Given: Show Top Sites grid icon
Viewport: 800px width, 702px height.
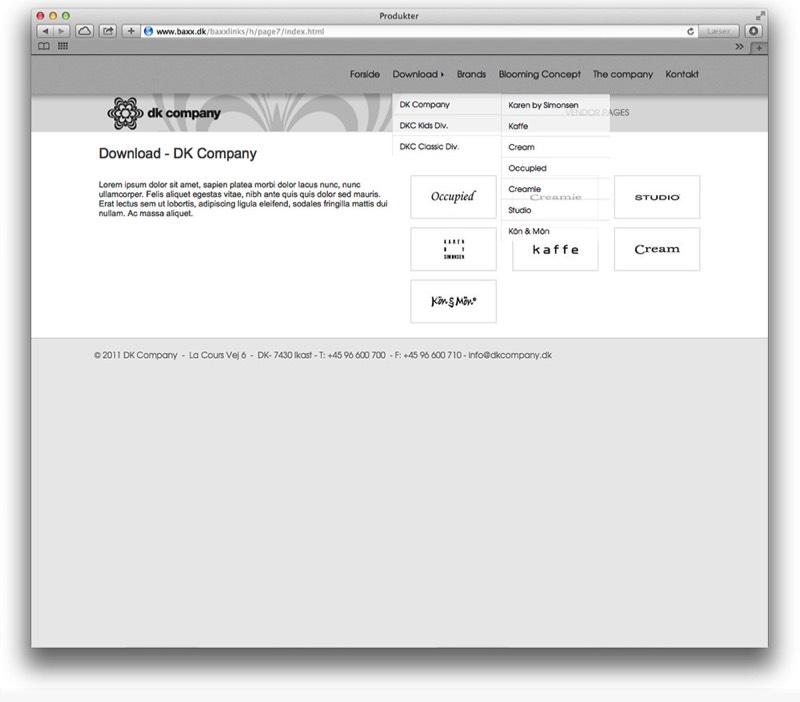Looking at the screenshot, I should coord(63,46).
